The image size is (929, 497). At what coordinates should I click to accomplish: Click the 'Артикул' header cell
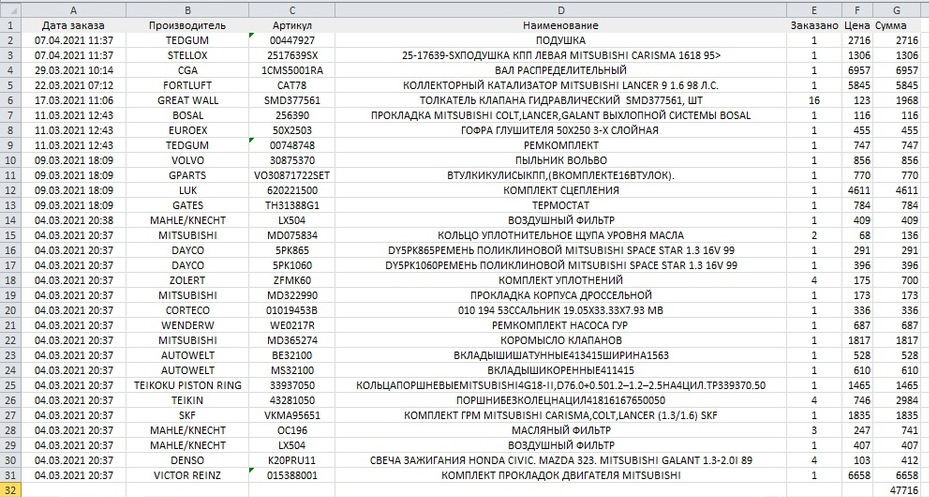[292, 25]
